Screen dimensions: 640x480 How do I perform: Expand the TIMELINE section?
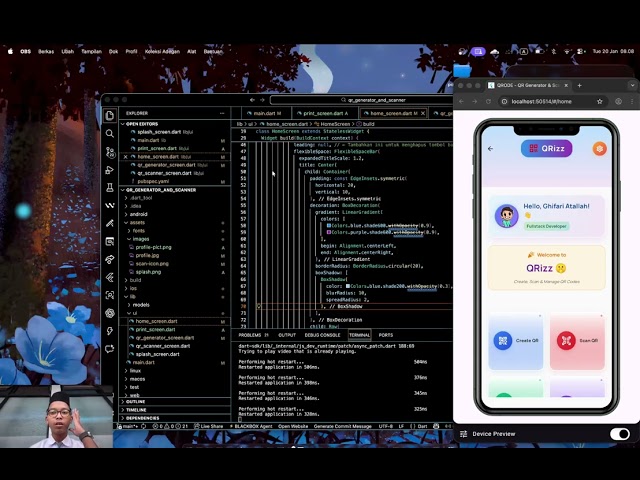[x=136, y=410]
